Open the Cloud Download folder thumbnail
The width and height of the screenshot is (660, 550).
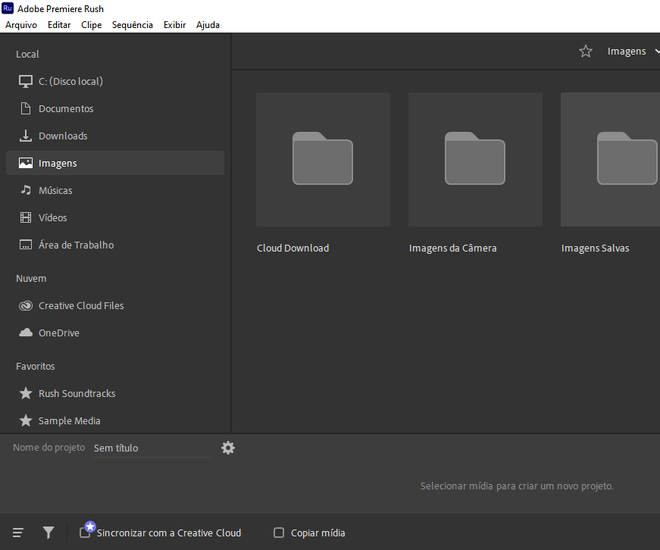coord(323,159)
